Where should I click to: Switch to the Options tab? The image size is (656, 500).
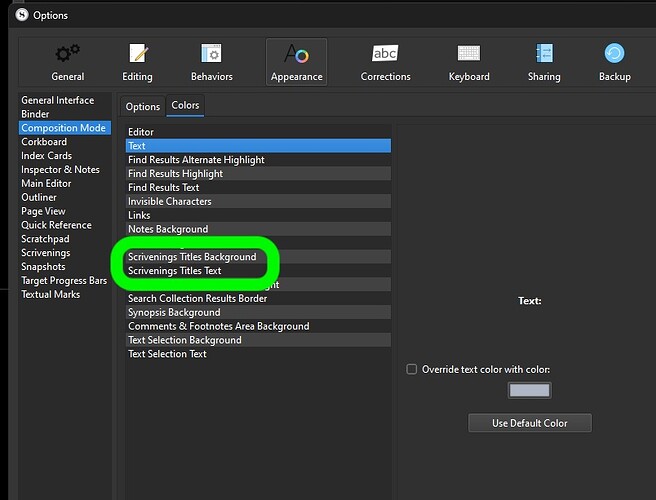click(143, 107)
